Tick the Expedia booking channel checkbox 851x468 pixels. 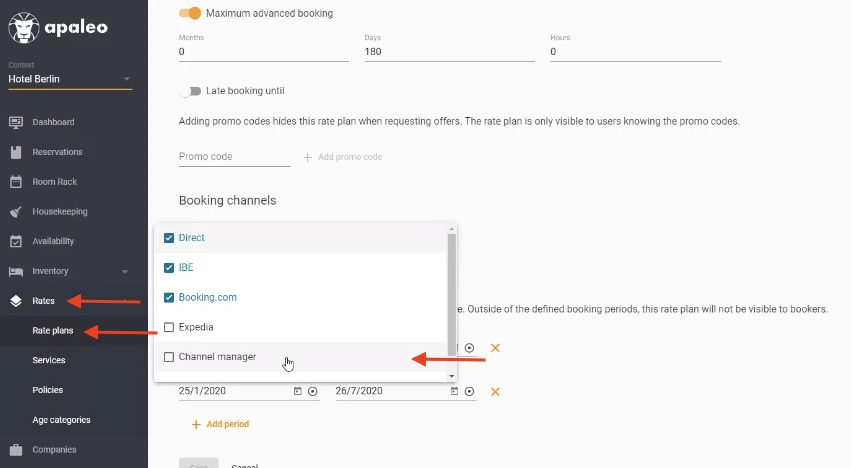point(169,327)
